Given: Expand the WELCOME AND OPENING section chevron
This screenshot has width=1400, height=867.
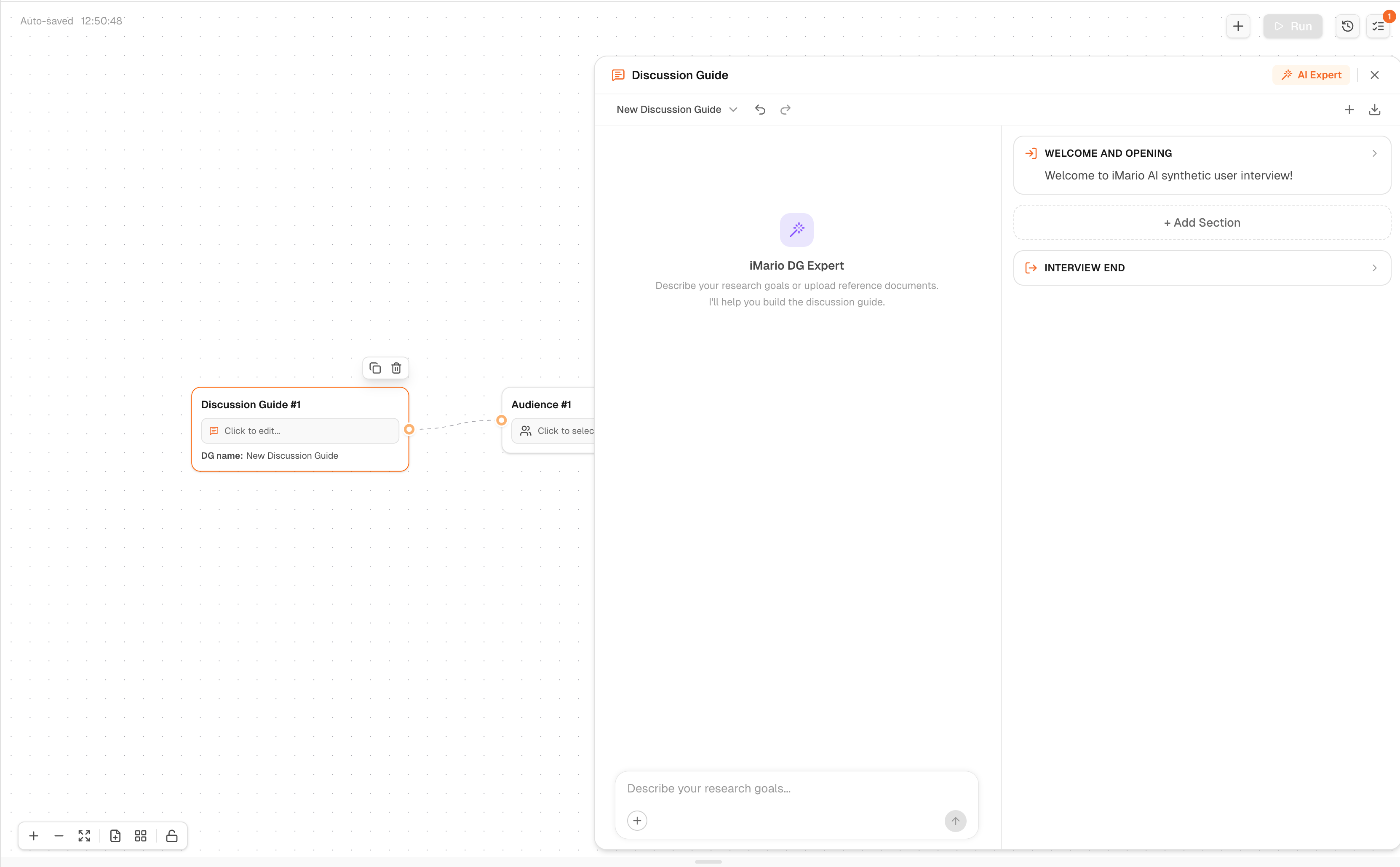Looking at the screenshot, I should (1373, 153).
